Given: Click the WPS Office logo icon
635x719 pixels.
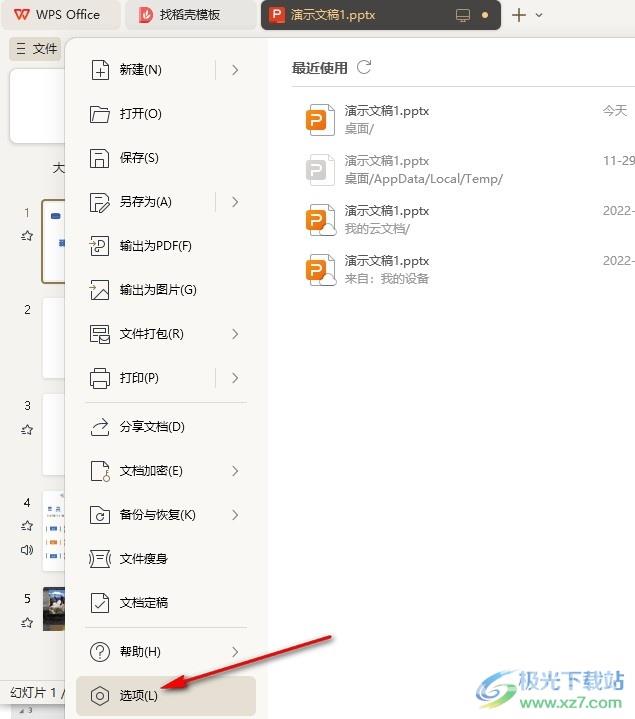Looking at the screenshot, I should pos(22,15).
